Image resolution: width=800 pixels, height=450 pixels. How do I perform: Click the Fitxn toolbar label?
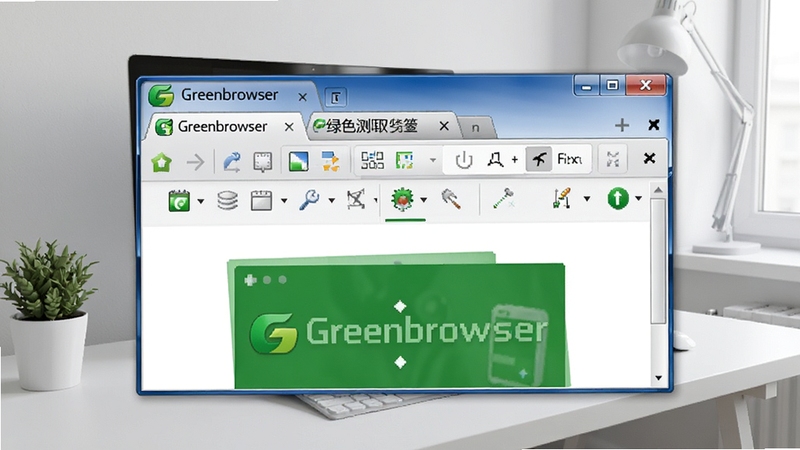pyautogui.click(x=569, y=159)
